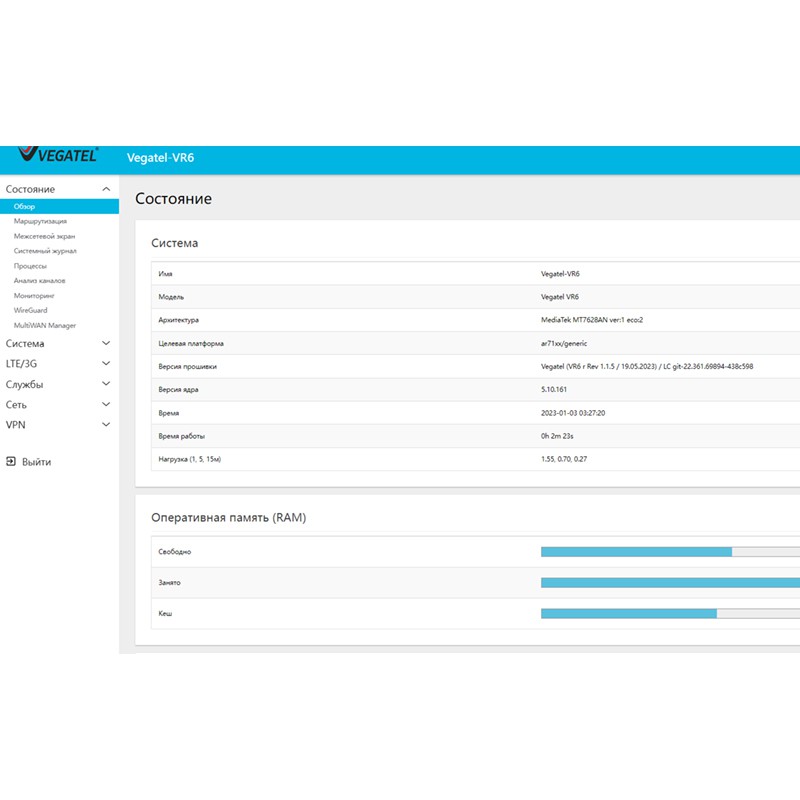The image size is (800, 800).
Task: Collapse the Состояние section chevron
Action: pos(106,189)
